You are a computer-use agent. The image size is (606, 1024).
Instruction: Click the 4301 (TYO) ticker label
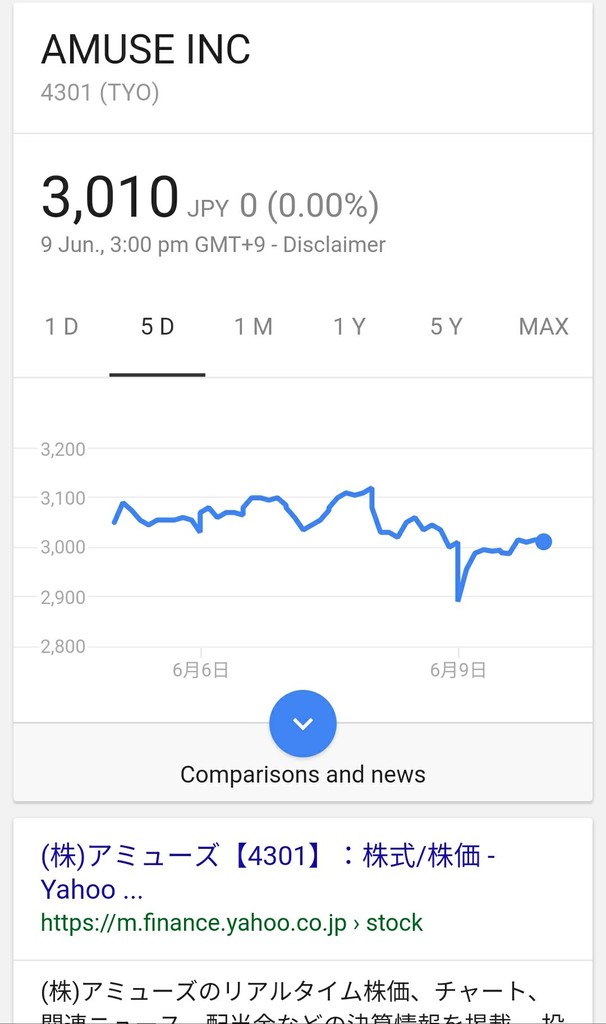point(100,92)
